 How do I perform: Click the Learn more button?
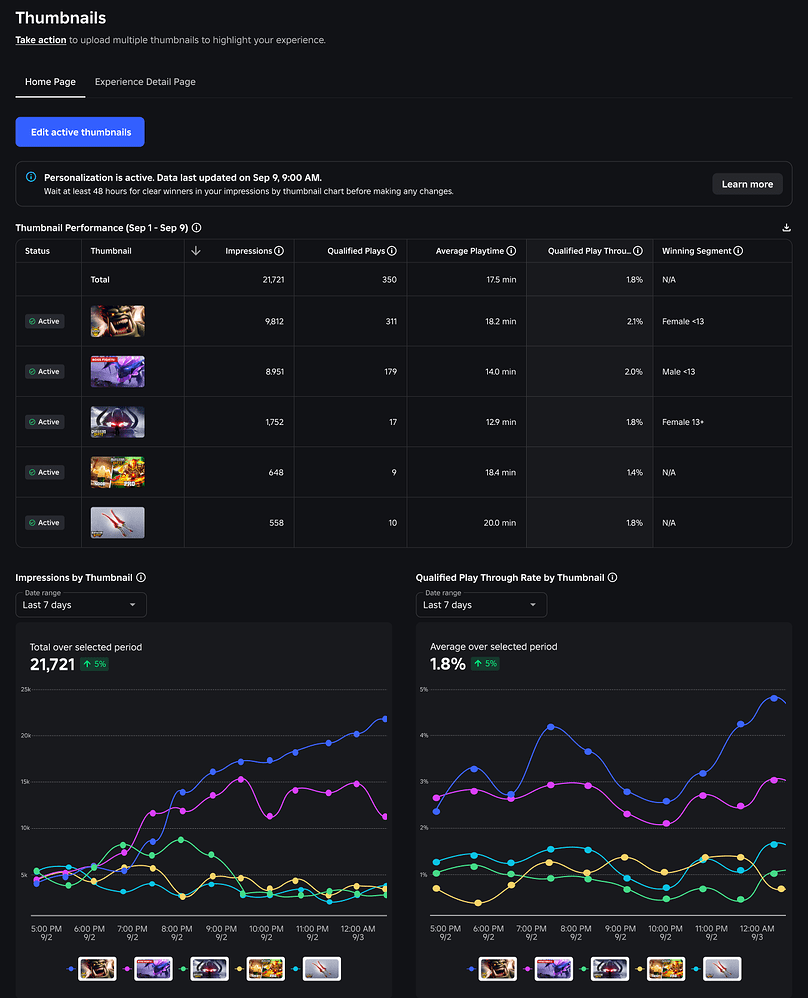tap(747, 184)
